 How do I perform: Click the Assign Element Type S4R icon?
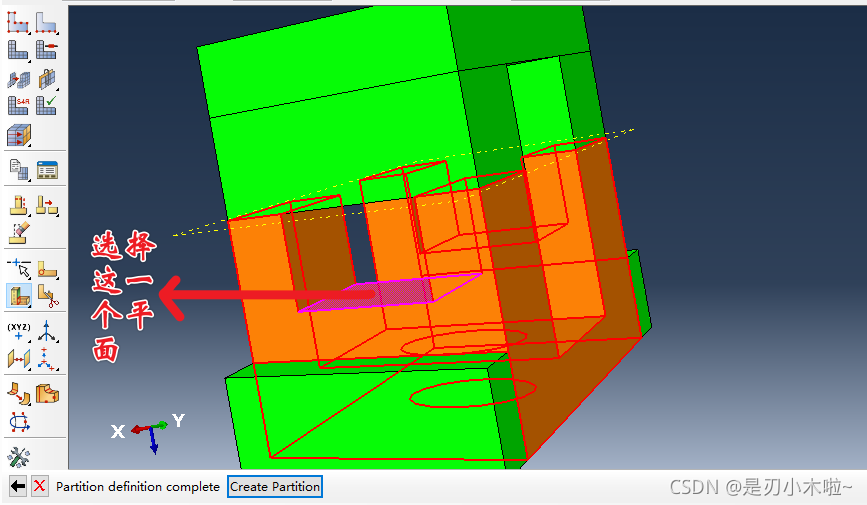pyautogui.click(x=18, y=105)
